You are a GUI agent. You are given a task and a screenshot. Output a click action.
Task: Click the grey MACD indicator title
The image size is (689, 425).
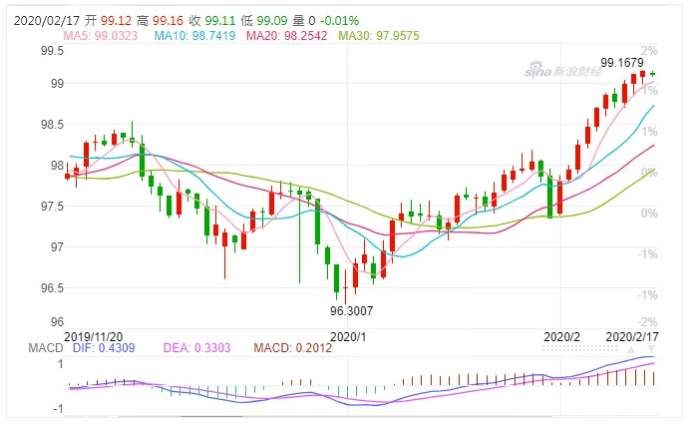[x=46, y=348]
